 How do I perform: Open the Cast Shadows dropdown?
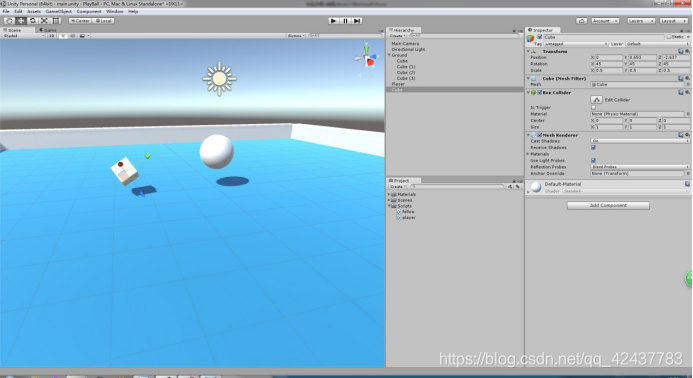click(640, 141)
